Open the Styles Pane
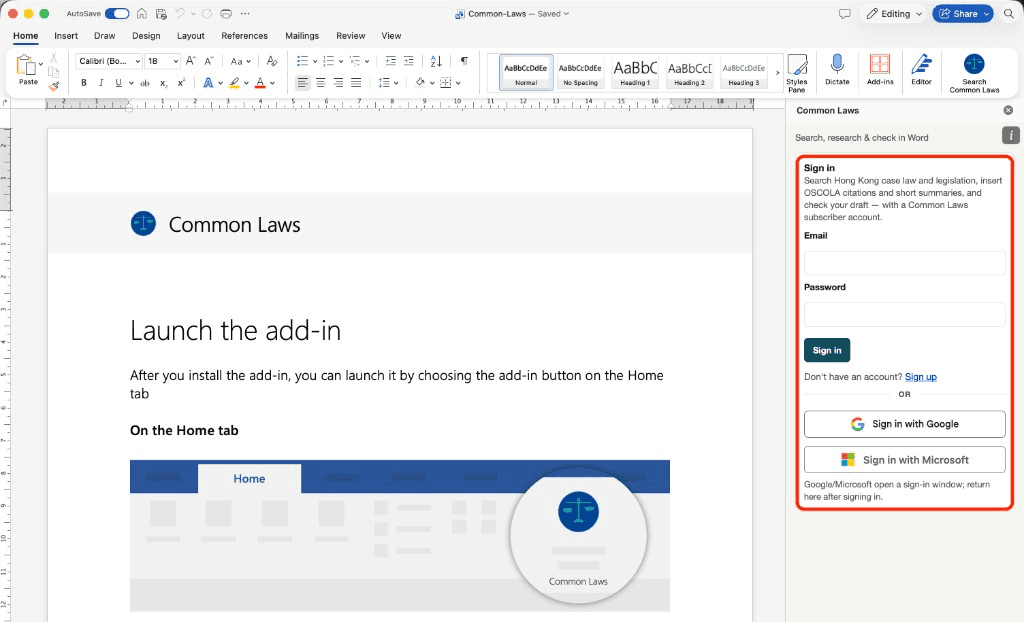 tap(797, 73)
